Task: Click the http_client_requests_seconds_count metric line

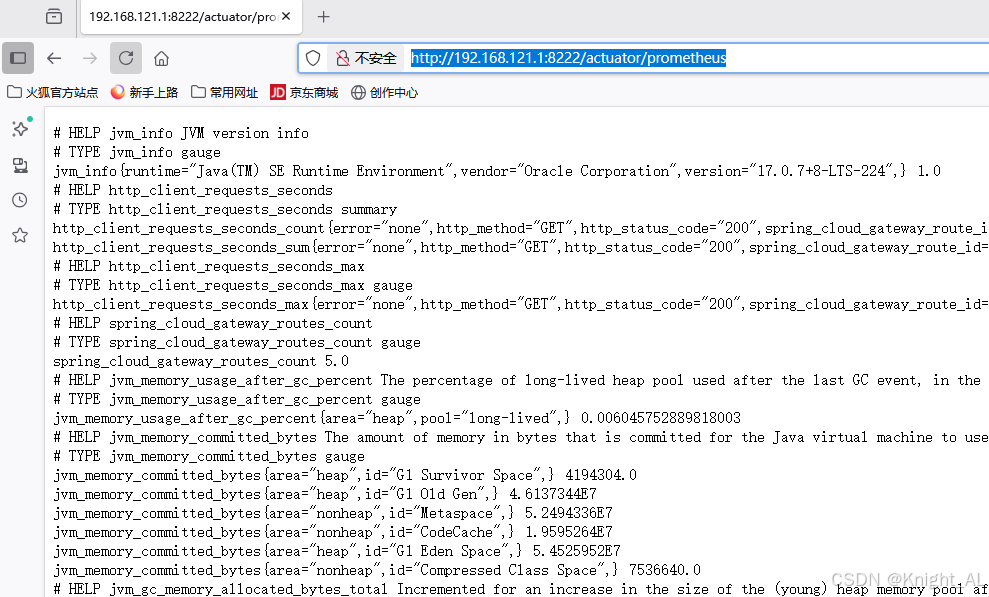Action: pyautogui.click(x=521, y=228)
